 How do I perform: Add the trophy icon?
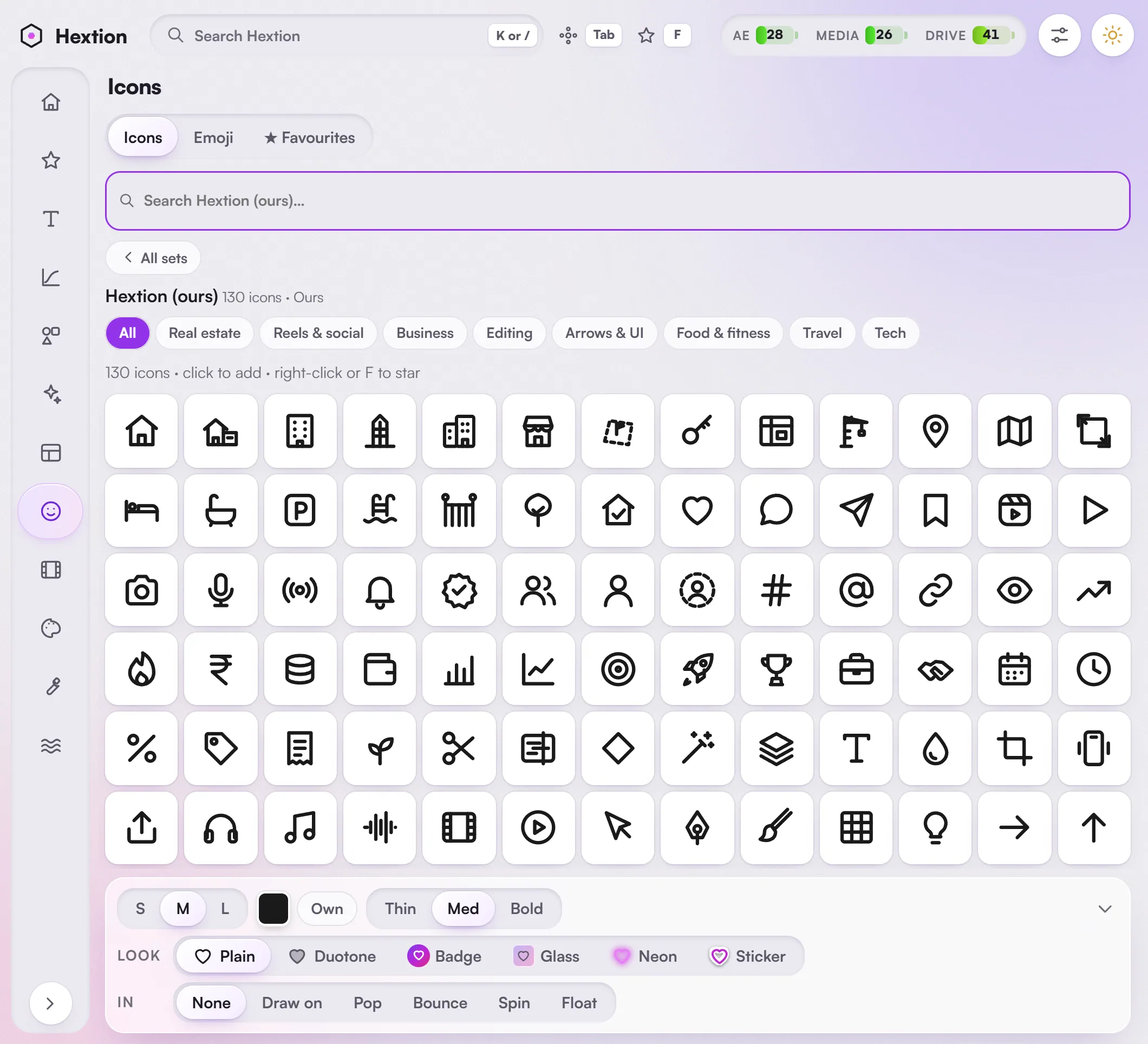776,669
